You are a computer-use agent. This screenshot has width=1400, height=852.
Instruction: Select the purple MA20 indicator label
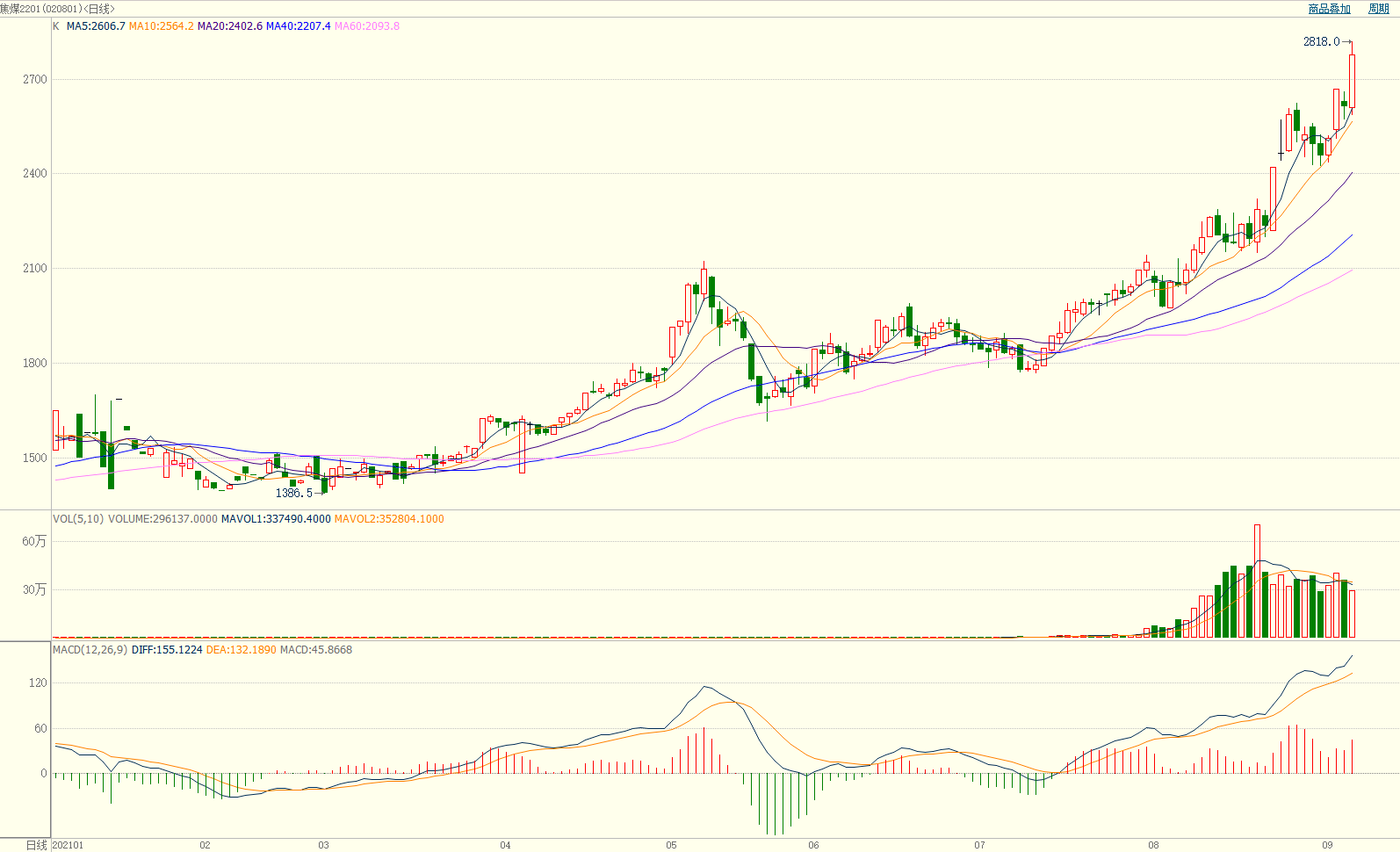(229, 26)
